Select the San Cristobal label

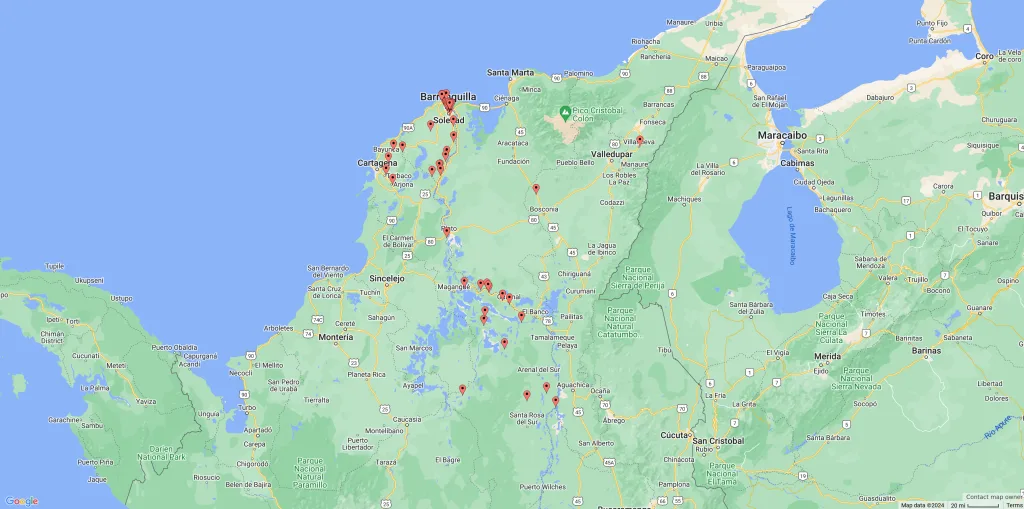[718, 441]
